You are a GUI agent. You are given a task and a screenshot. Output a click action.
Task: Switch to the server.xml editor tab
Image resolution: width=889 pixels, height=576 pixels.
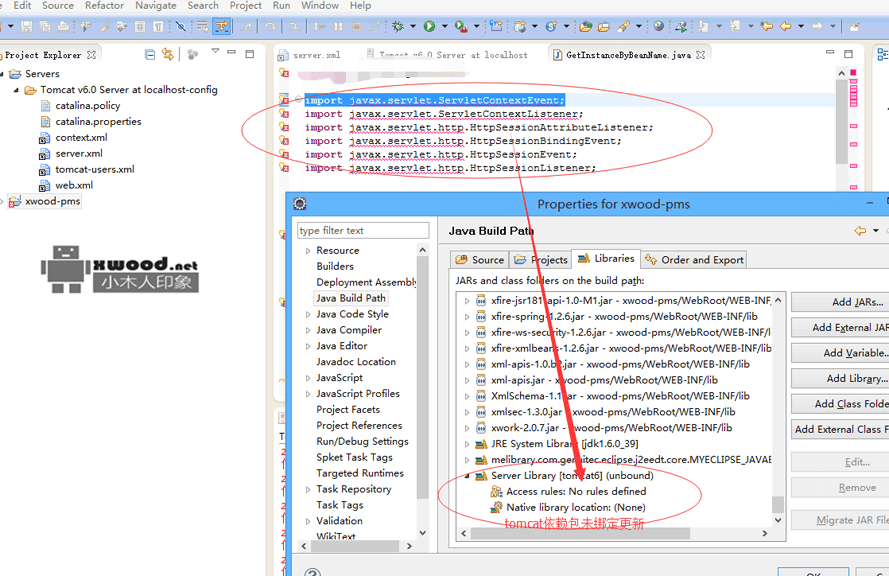tap(310, 55)
